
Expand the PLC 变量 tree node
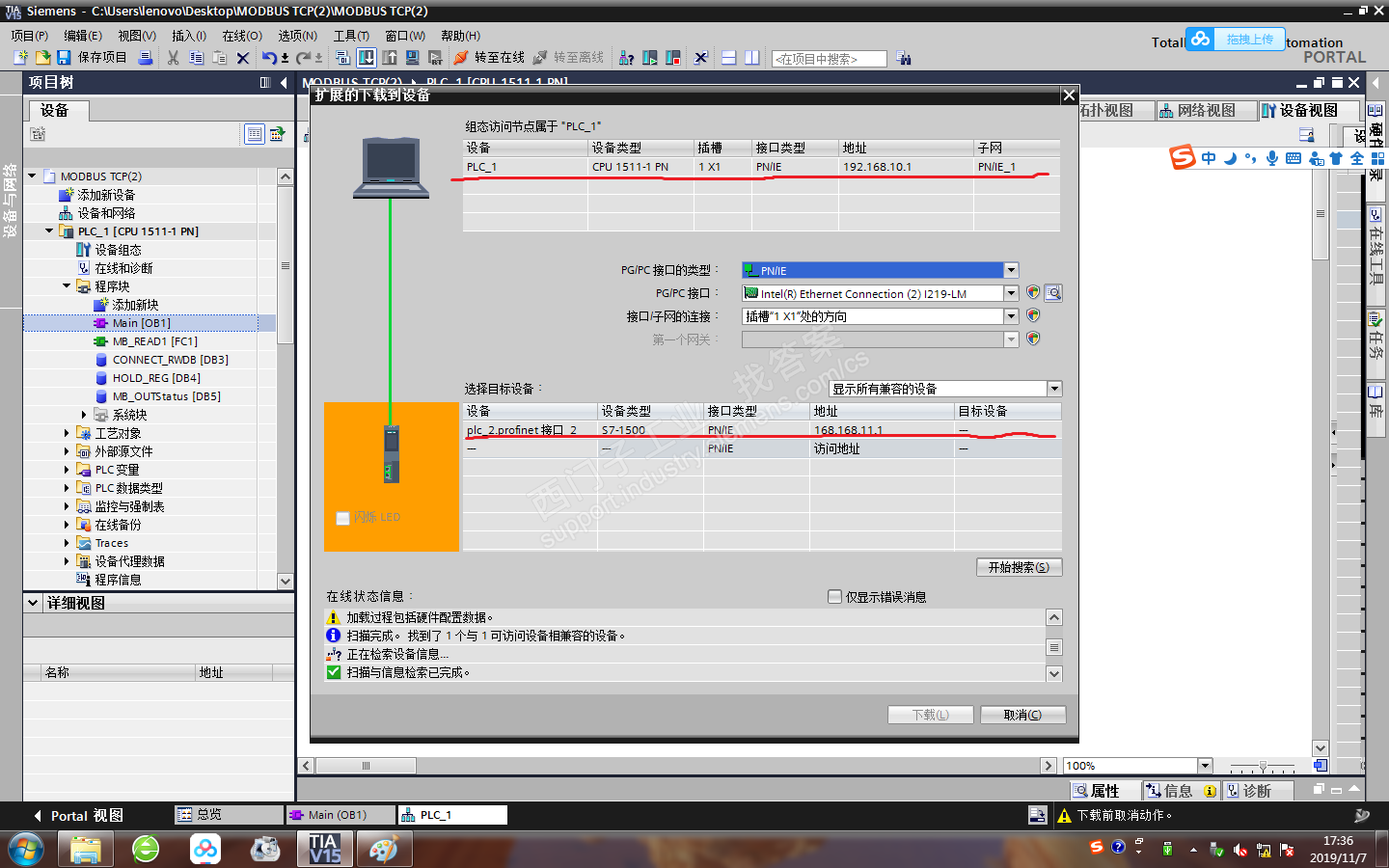67,470
